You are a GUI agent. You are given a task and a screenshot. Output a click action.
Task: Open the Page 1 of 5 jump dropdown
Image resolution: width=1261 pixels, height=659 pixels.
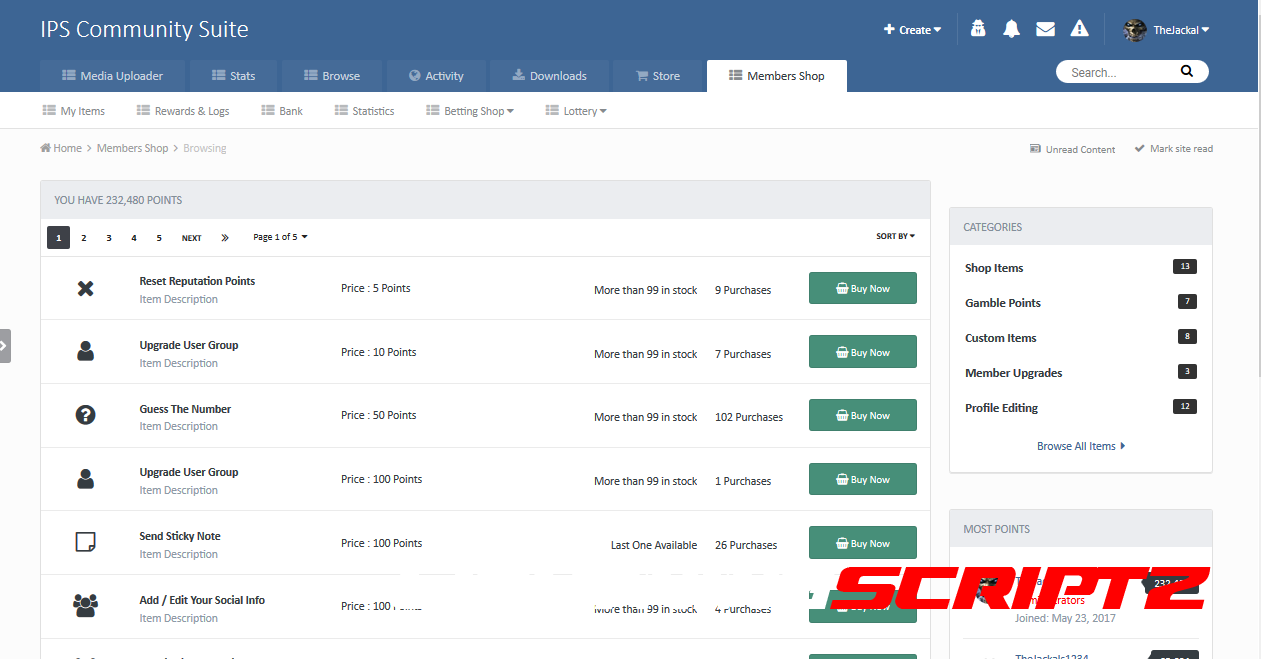tap(280, 238)
